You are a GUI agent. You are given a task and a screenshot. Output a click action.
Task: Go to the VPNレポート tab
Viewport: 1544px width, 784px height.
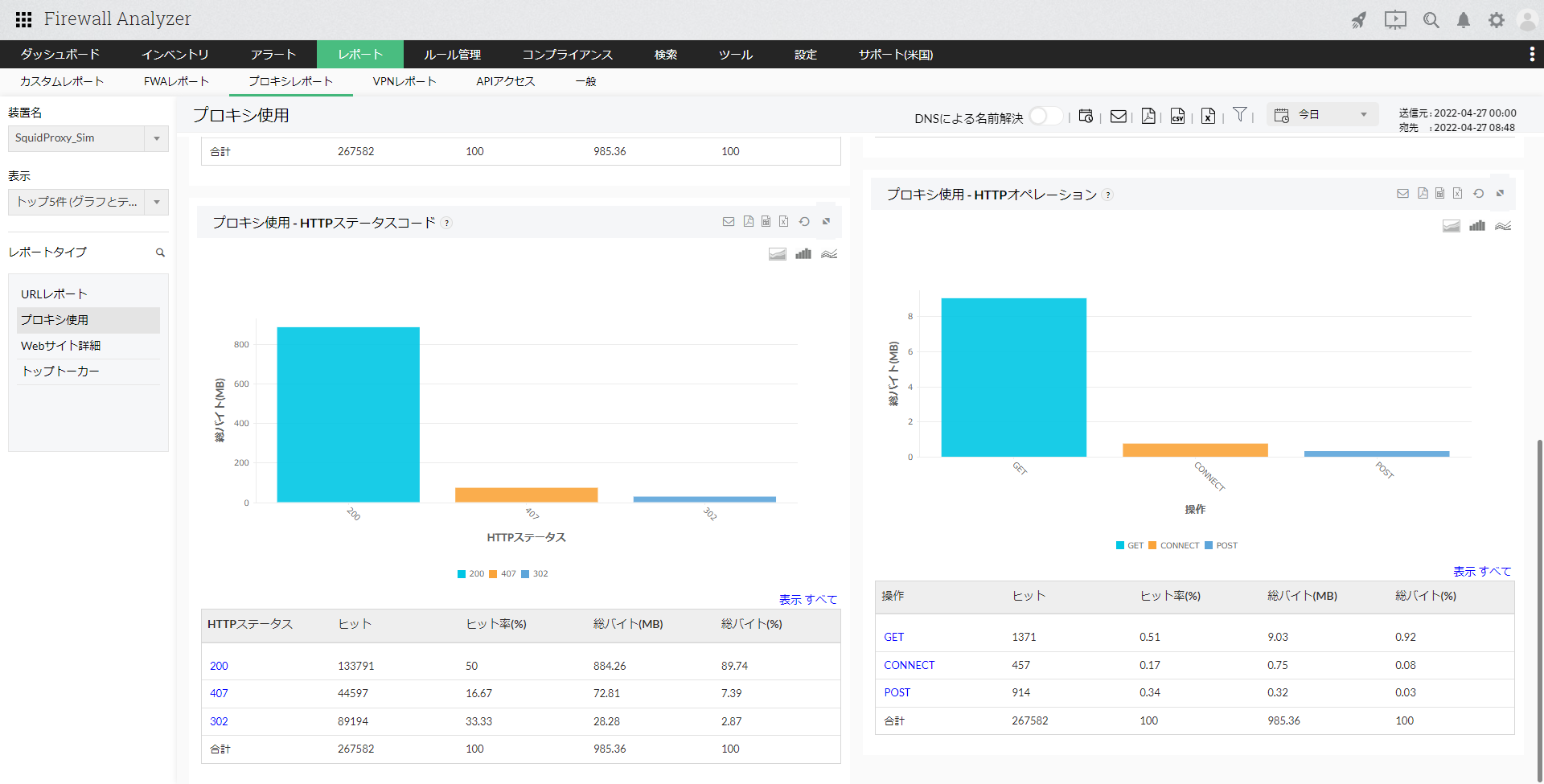pyautogui.click(x=404, y=81)
